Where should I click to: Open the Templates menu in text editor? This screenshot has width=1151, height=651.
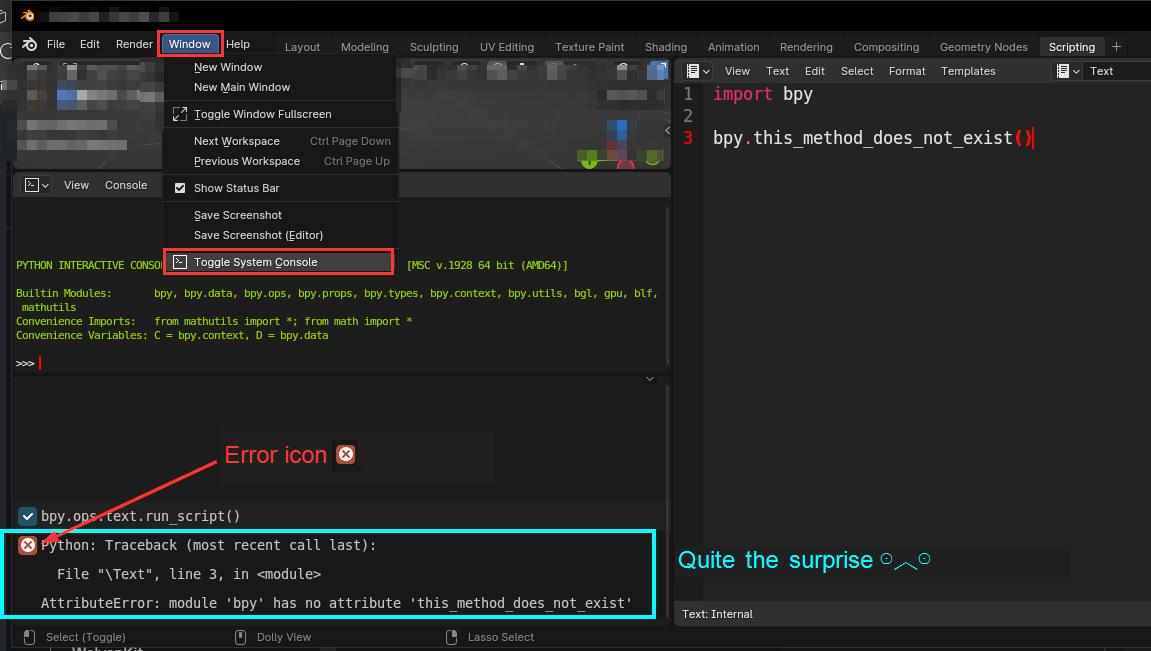pyautogui.click(x=968, y=71)
